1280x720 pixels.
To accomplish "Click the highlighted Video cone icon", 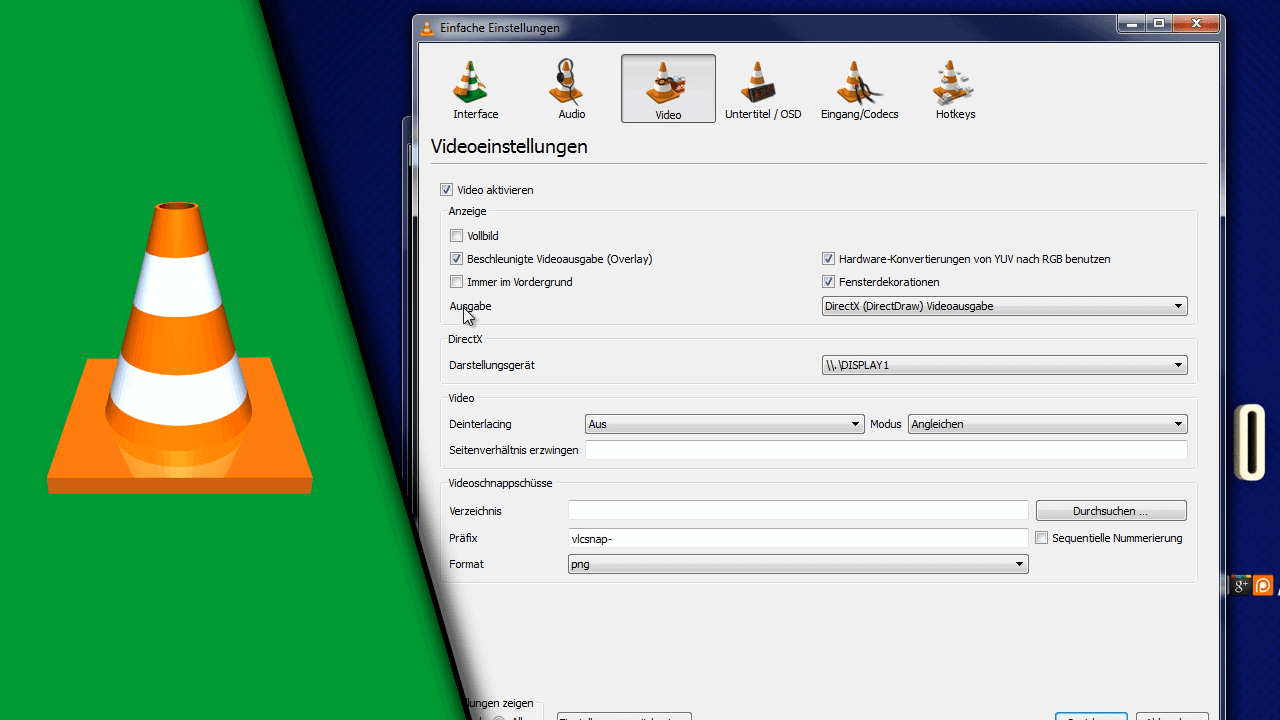I will pos(667,88).
